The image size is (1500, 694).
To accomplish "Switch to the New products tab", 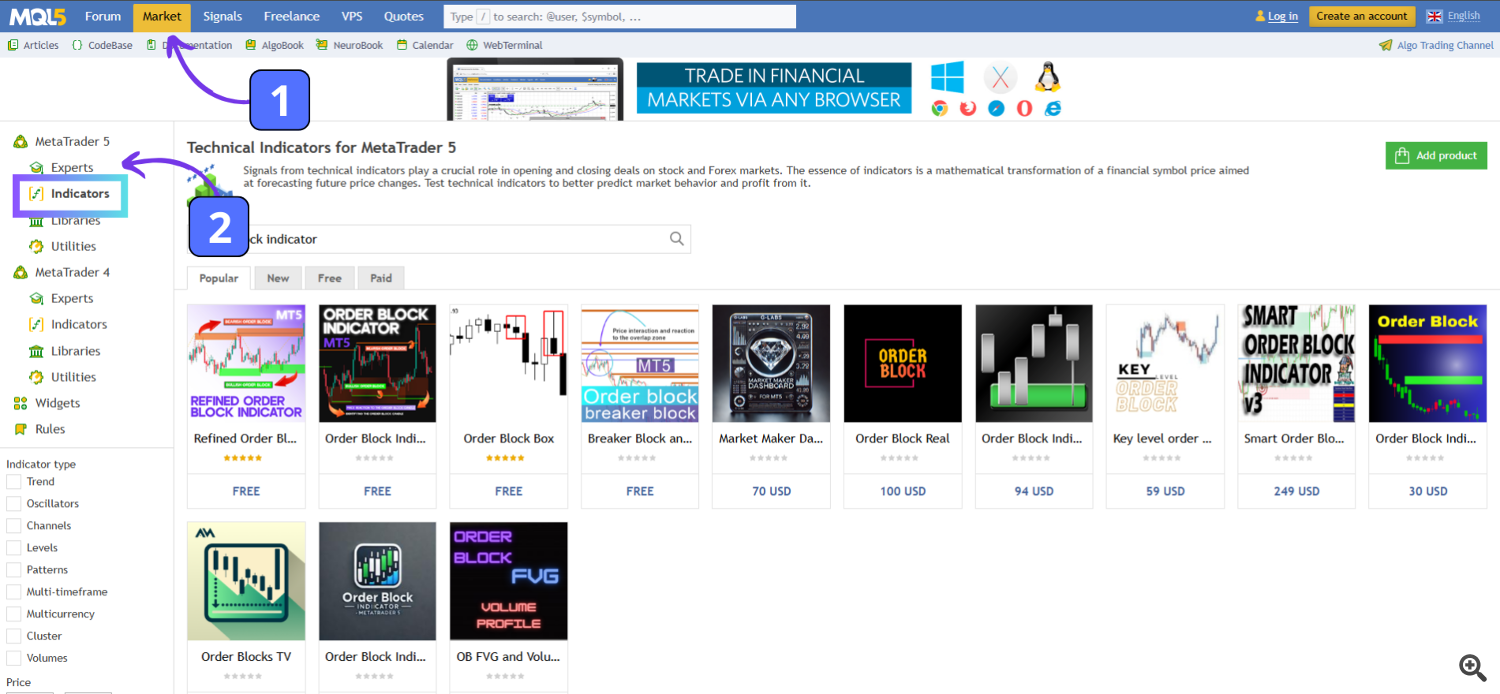I will (278, 278).
